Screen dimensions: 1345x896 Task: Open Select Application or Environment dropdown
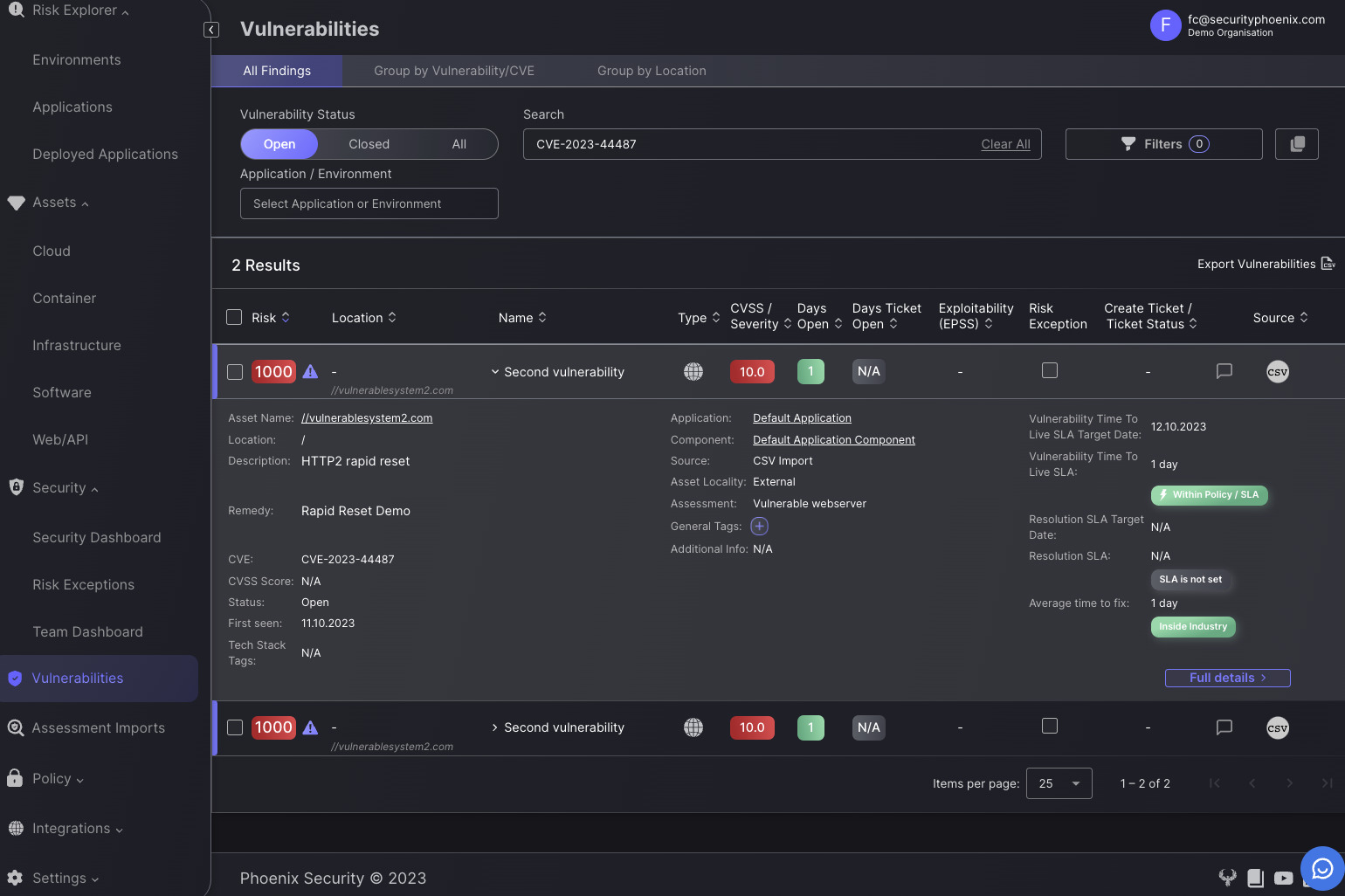369,203
